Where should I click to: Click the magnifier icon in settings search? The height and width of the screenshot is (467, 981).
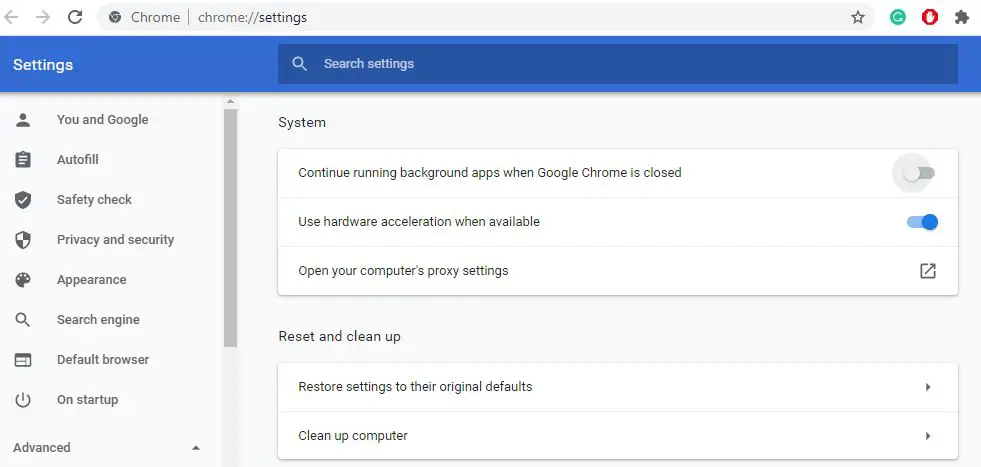coord(300,64)
